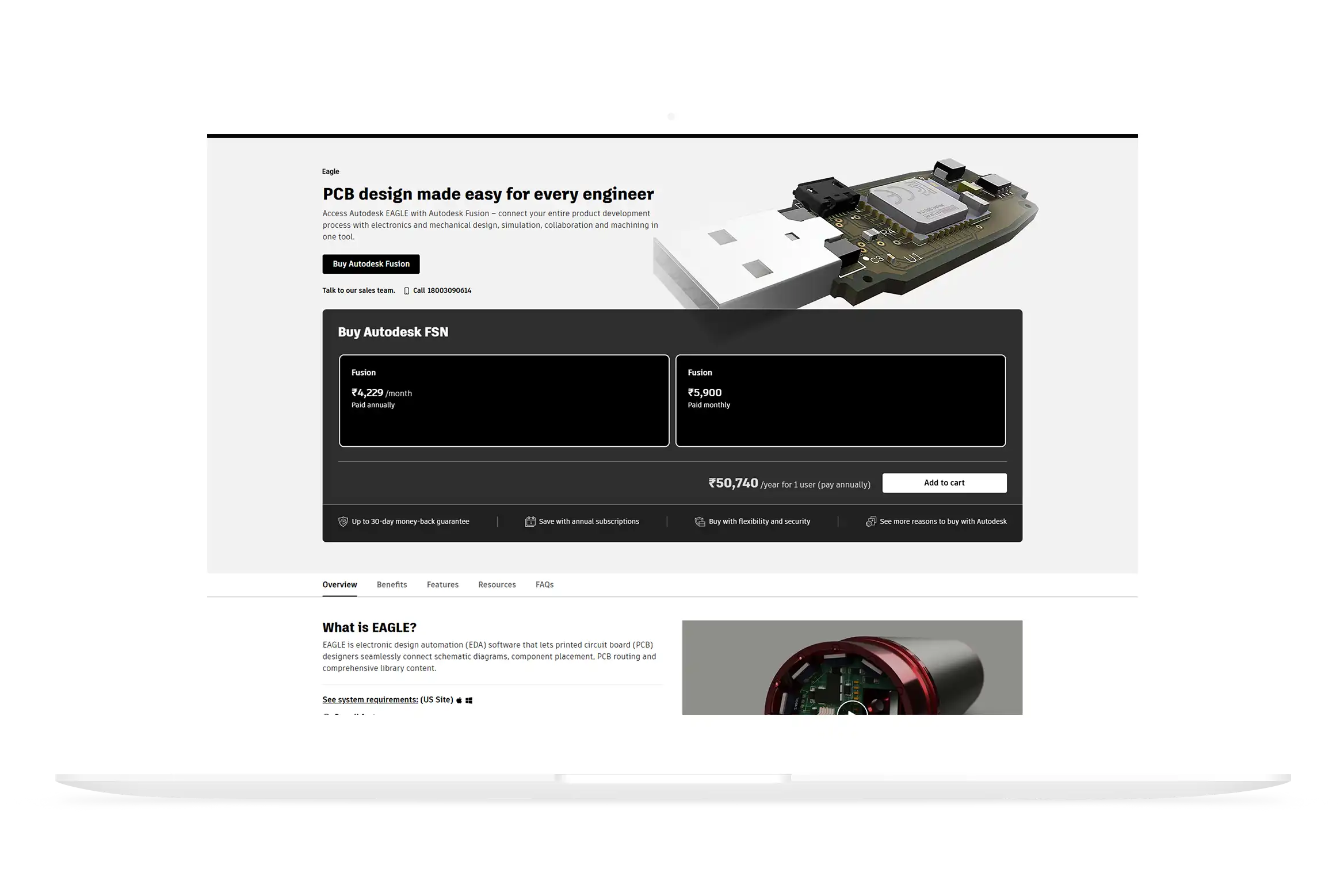Click the Apple macOS icon

pos(459,700)
